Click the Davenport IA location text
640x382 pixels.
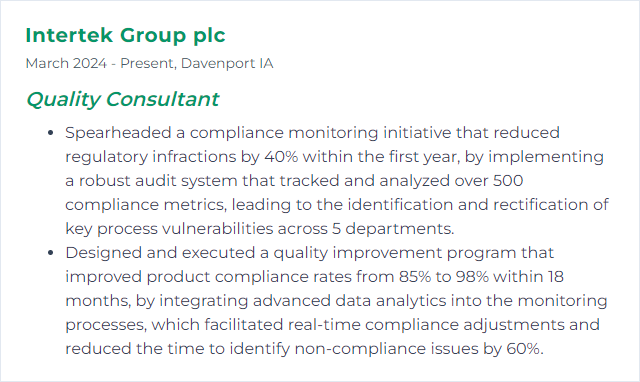tap(227, 64)
